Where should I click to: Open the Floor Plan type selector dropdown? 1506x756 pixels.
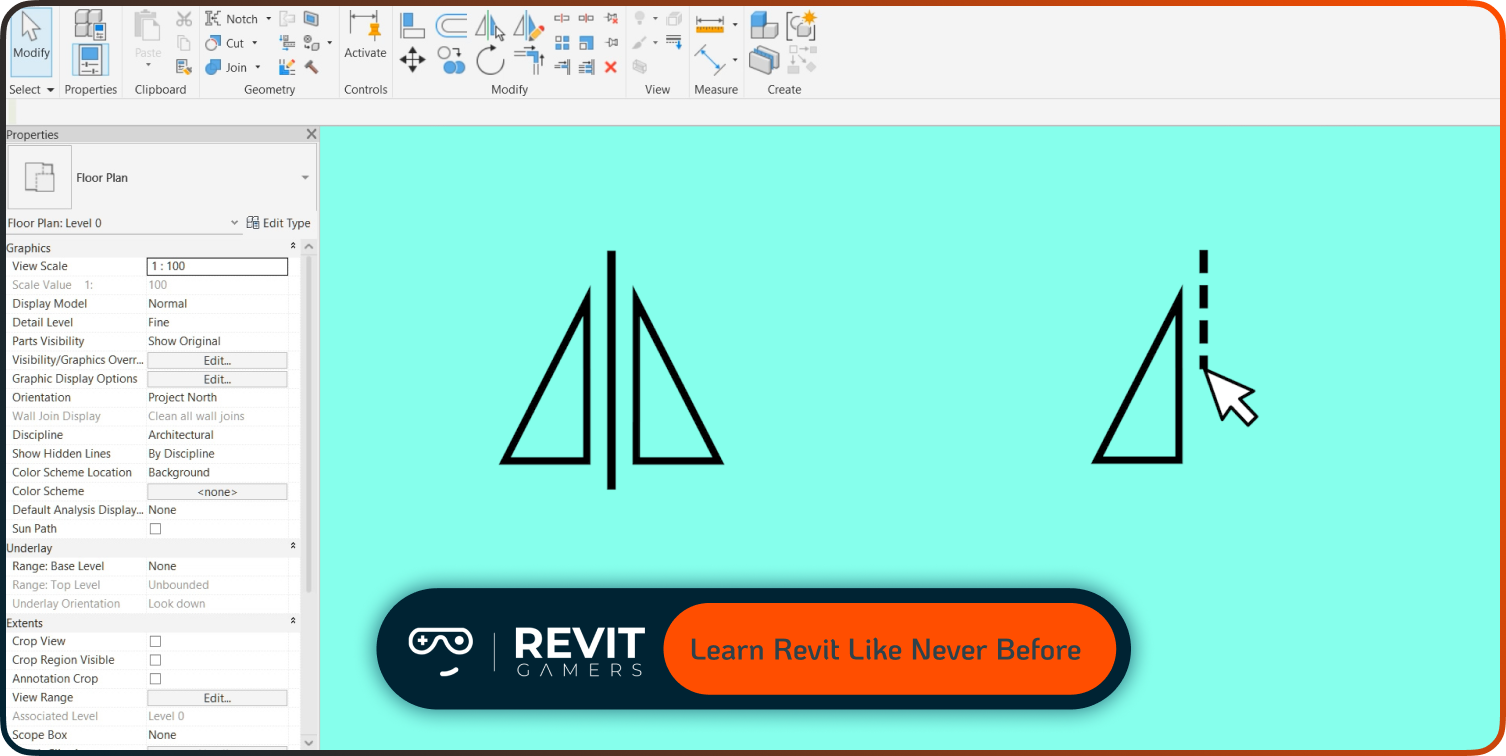pos(305,178)
